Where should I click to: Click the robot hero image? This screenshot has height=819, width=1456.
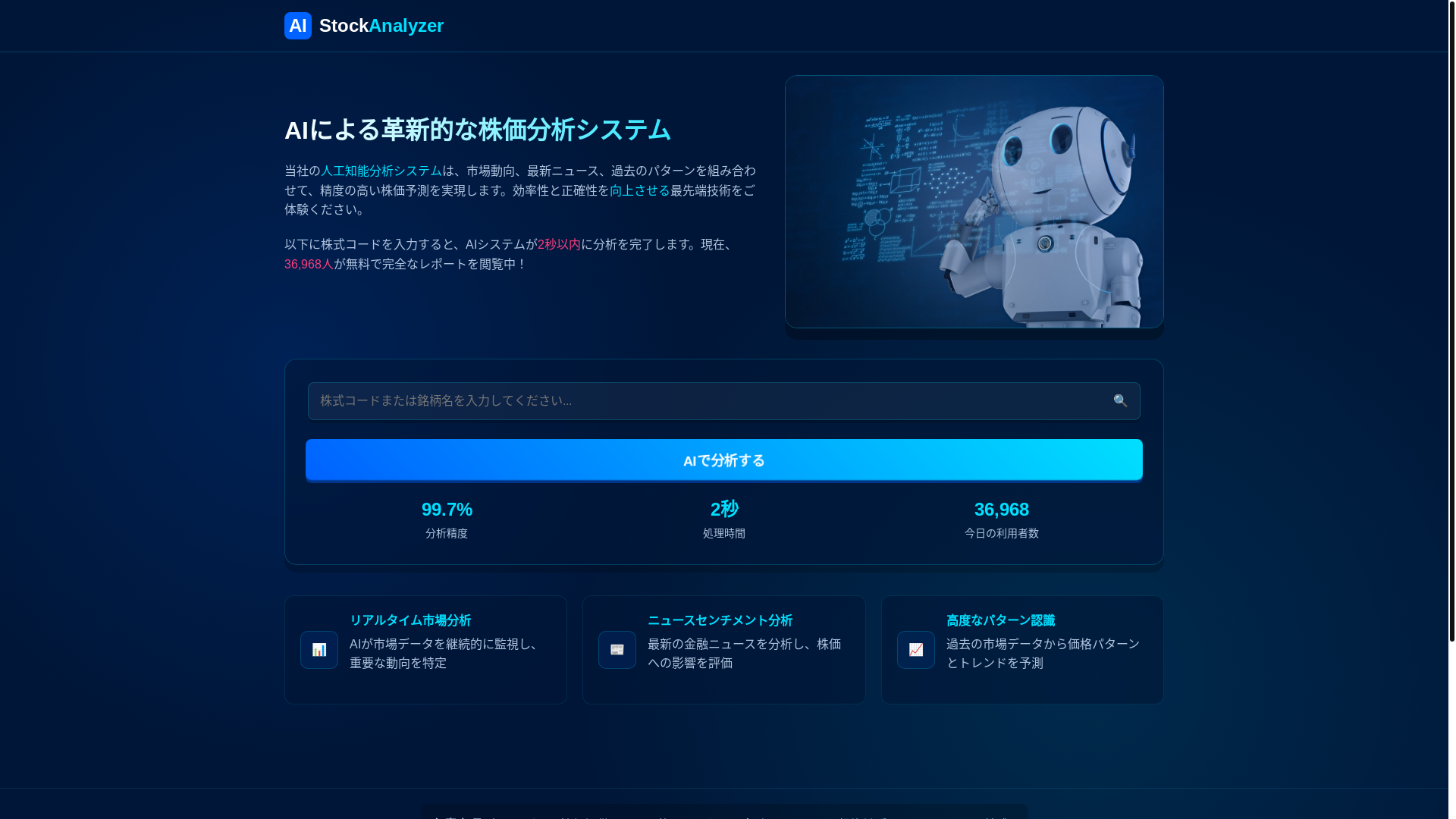[x=974, y=202]
